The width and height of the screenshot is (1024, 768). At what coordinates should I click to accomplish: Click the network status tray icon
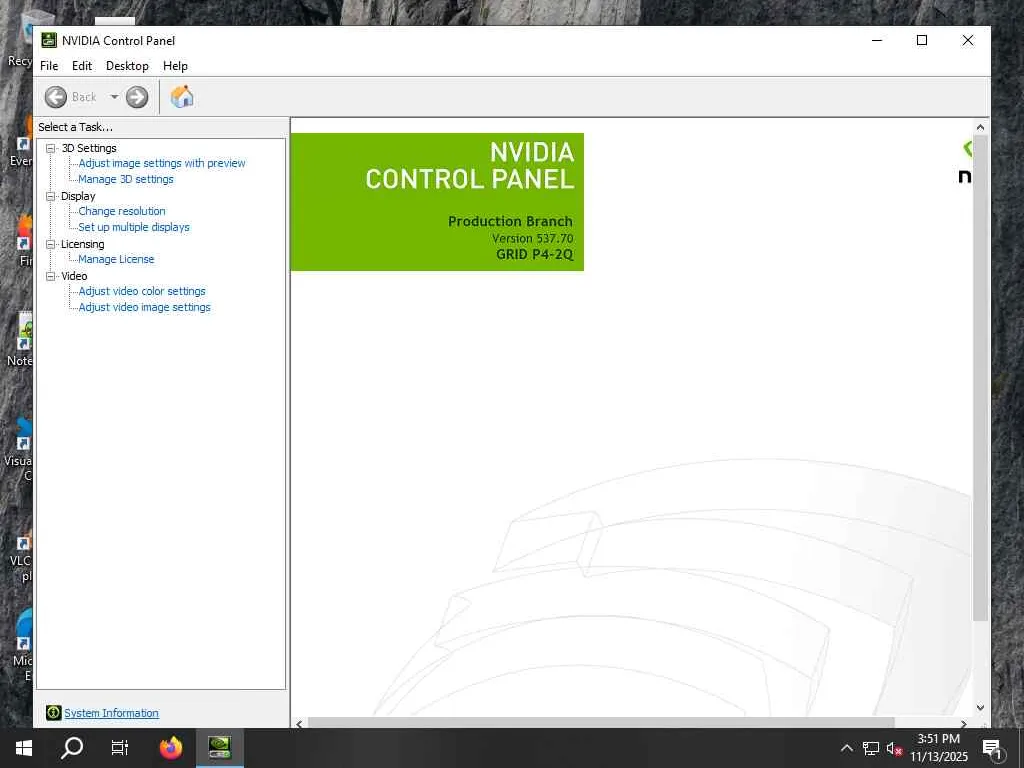tap(871, 748)
